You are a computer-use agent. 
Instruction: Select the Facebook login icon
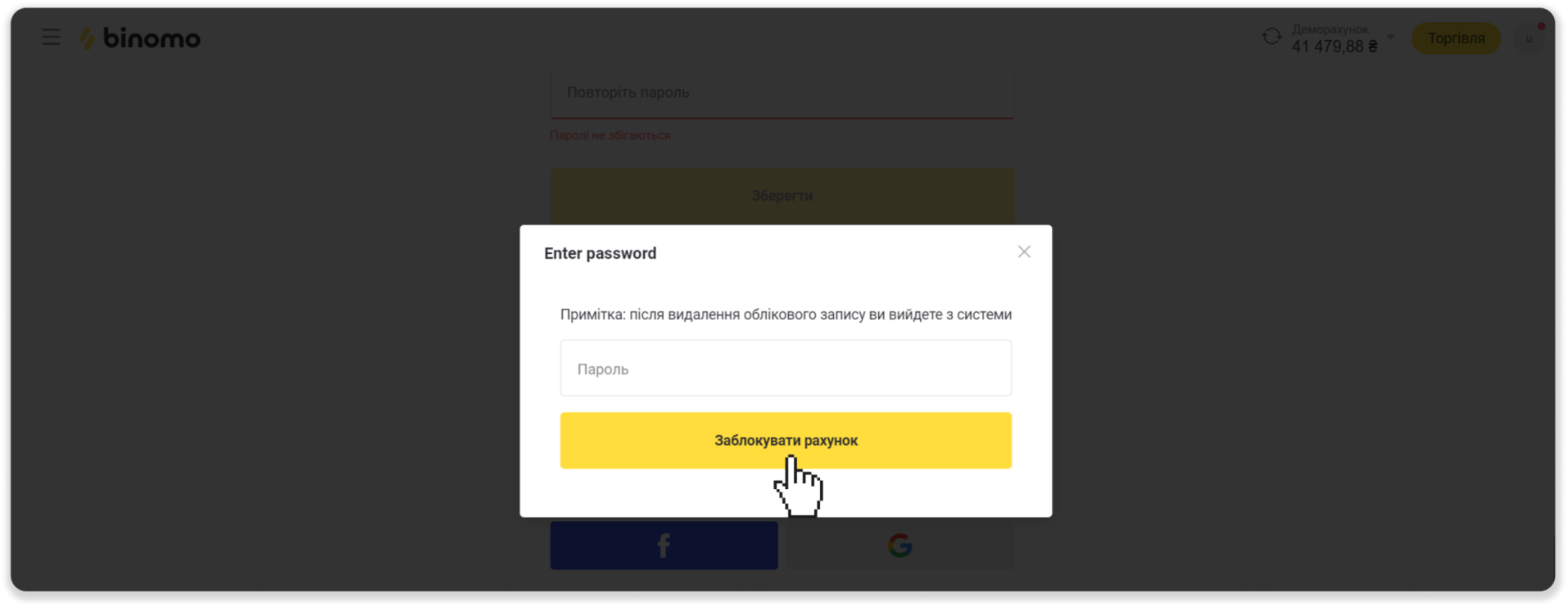pyautogui.click(x=664, y=546)
